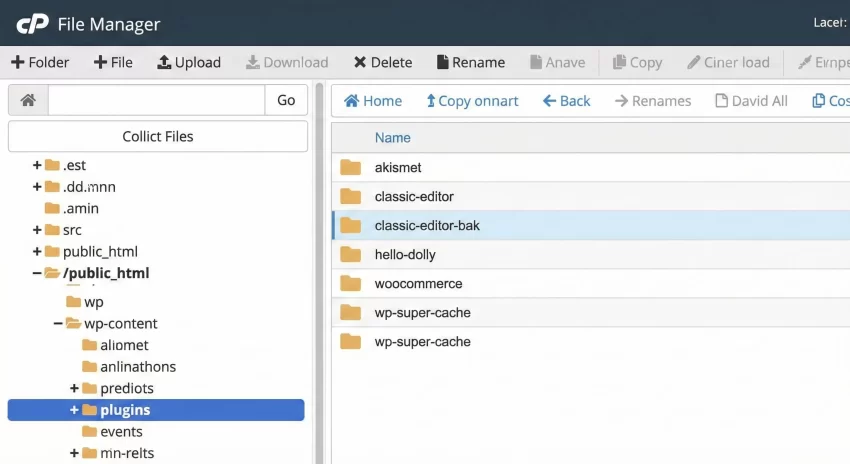
Task: Select .amin folder in tree
Action: (81, 208)
